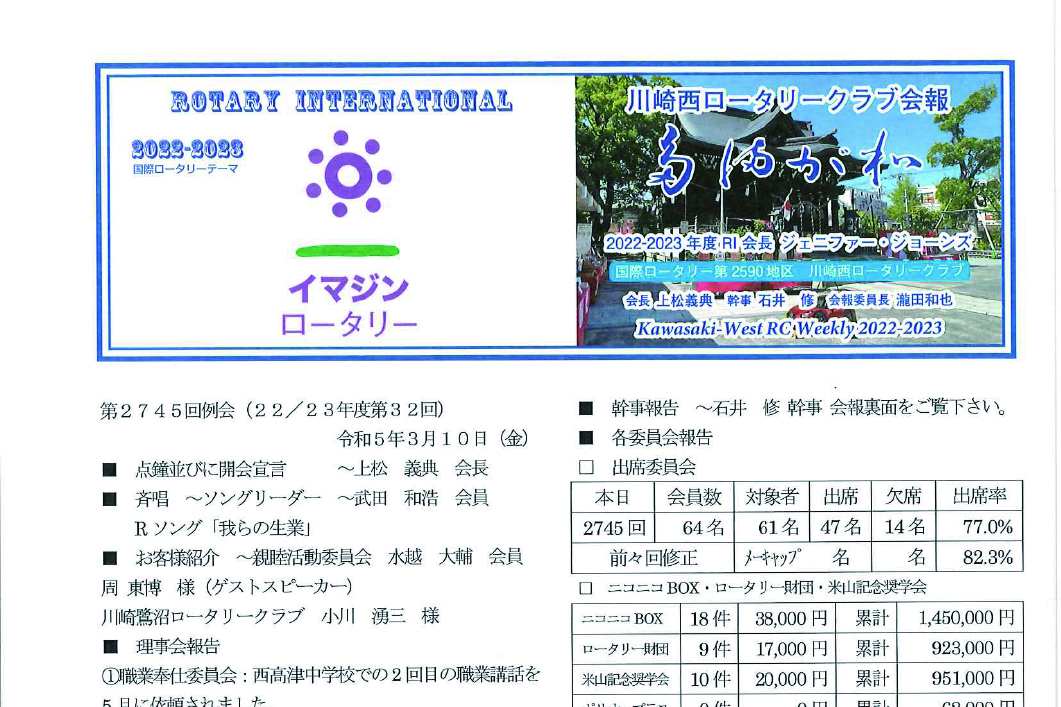Click the purple ロータリー word below イマジン
Screen dimensions: 1061x707
(x=348, y=325)
